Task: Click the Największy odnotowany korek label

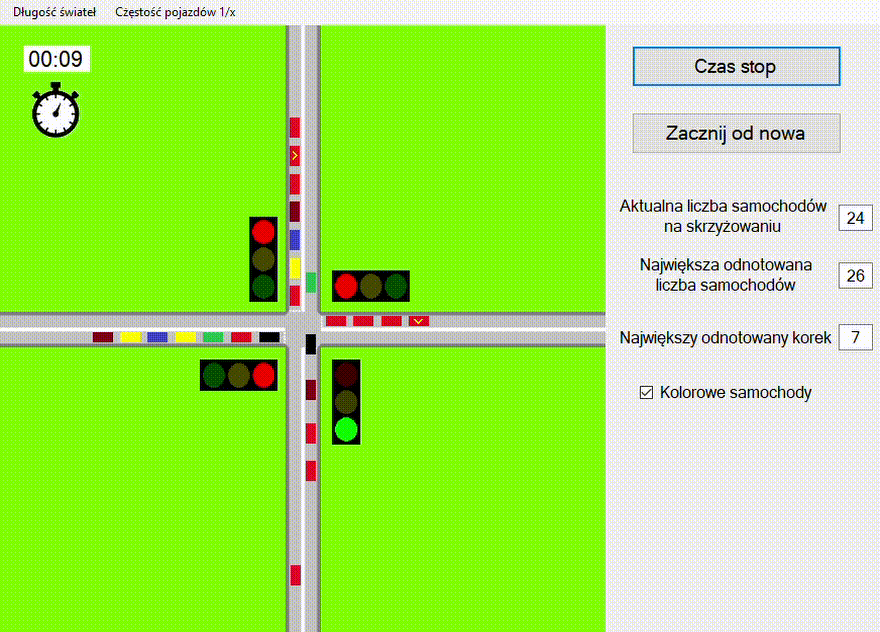Action: click(x=725, y=337)
